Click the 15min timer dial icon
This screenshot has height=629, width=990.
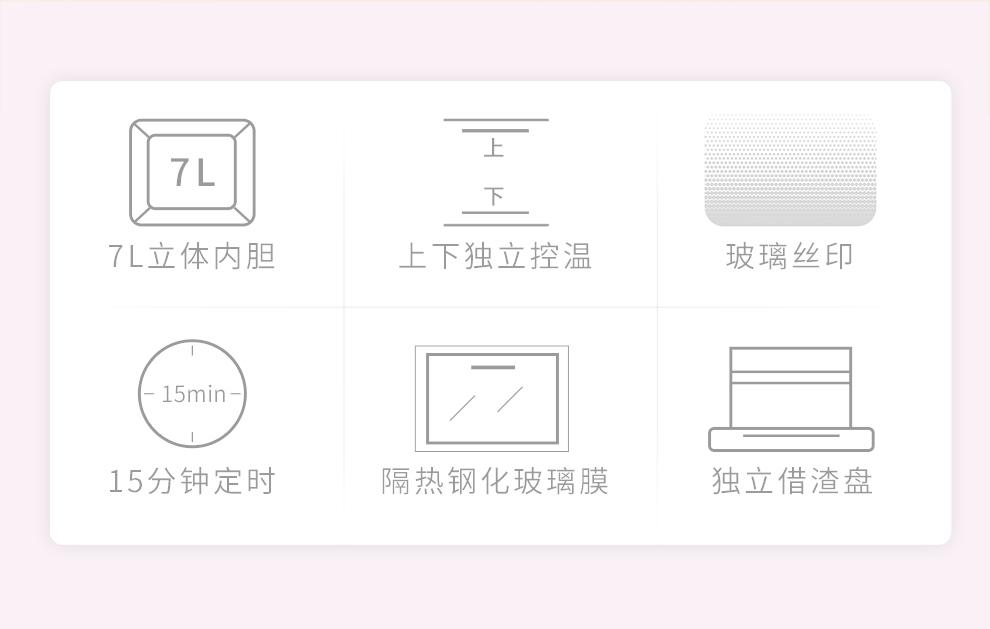[x=192, y=393]
